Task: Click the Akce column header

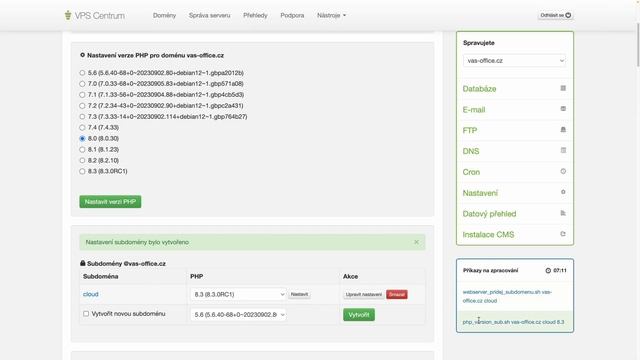Action: [x=350, y=276]
